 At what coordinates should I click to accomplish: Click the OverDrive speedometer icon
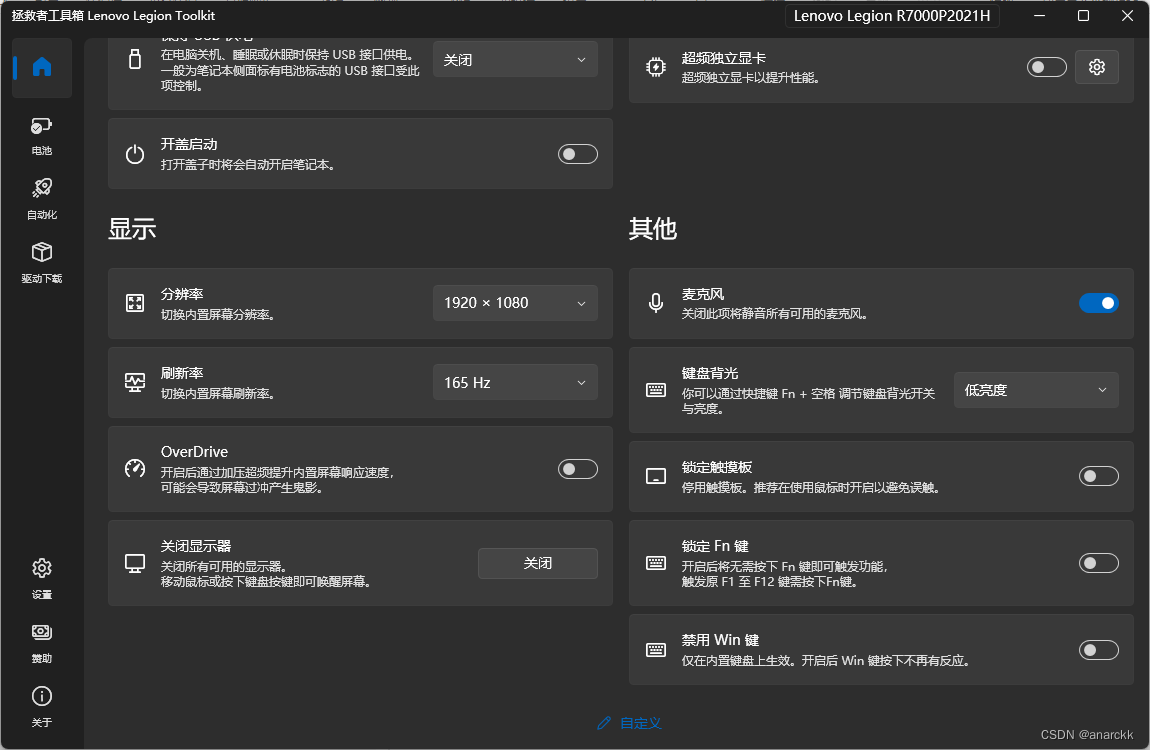pos(135,468)
